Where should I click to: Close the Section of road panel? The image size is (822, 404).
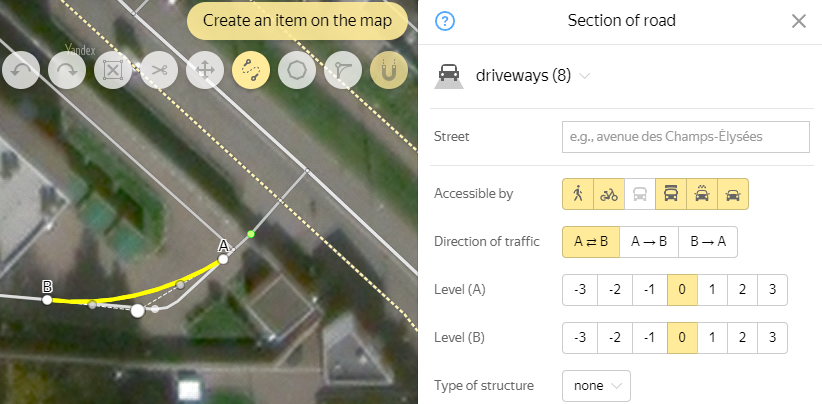(x=798, y=21)
